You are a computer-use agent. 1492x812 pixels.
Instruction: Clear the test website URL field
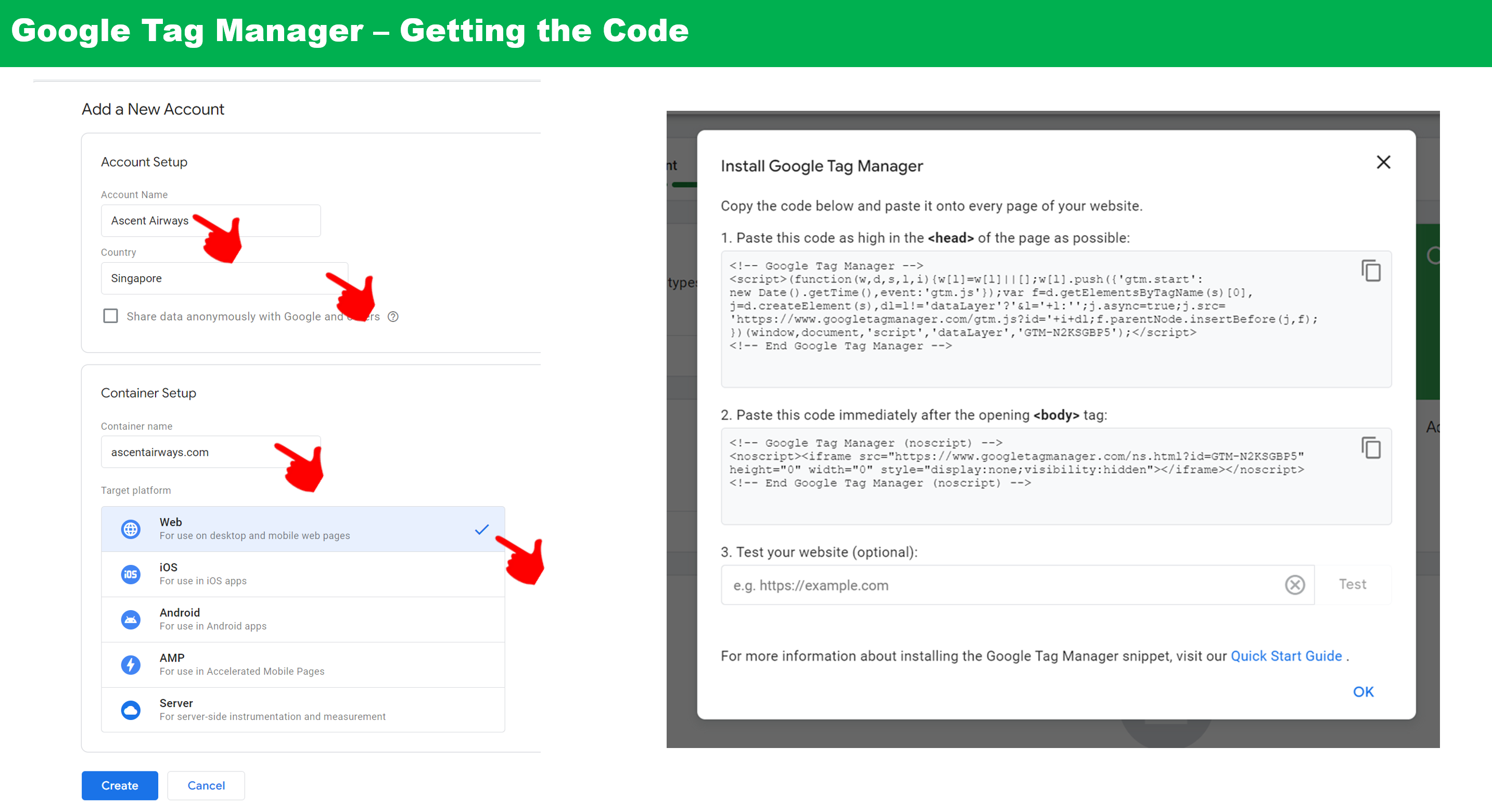(x=1294, y=585)
